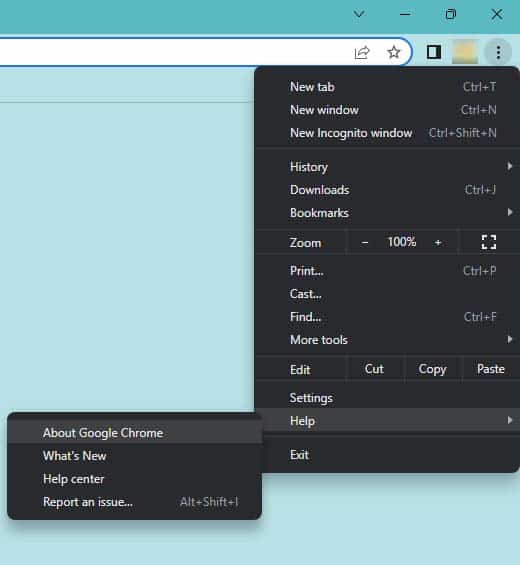
Task: Click the blurred profile avatar
Action: click(x=465, y=52)
